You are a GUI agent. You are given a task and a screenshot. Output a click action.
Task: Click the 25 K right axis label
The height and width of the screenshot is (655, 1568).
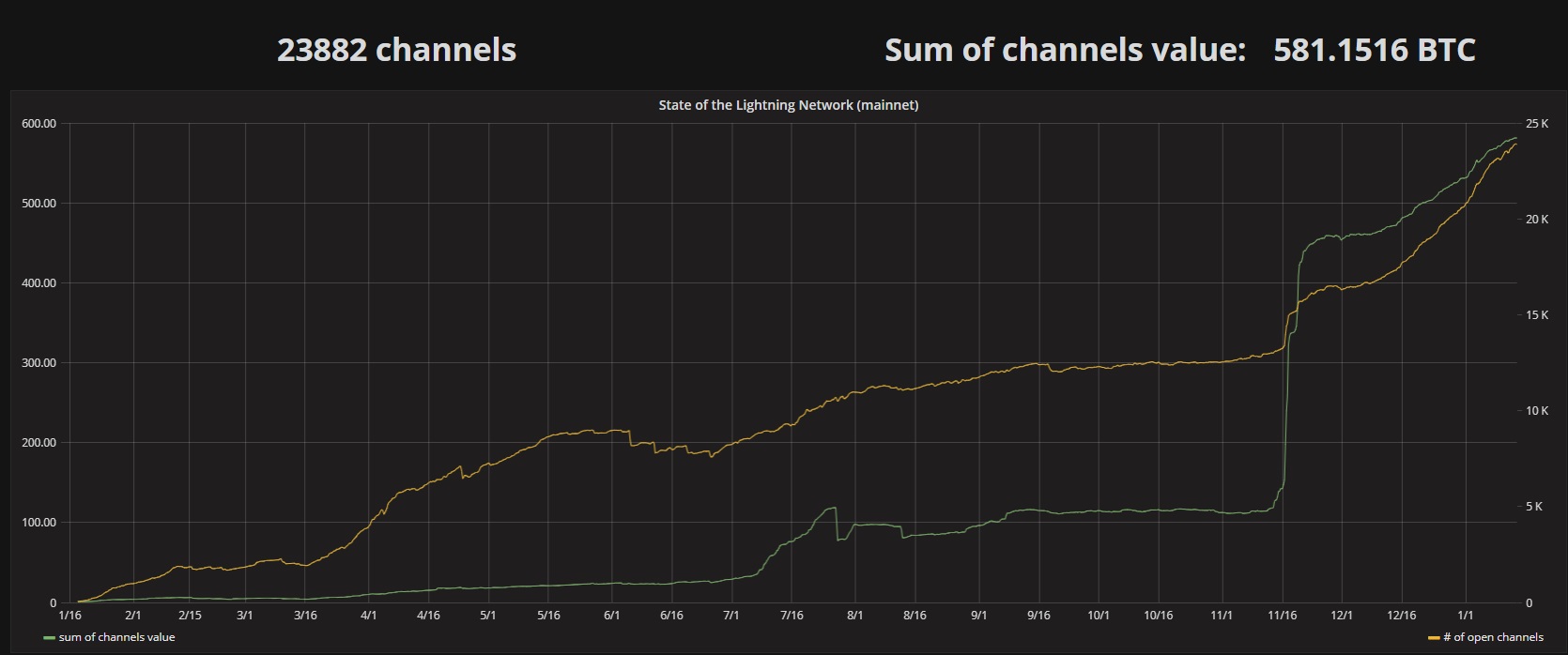click(1537, 124)
